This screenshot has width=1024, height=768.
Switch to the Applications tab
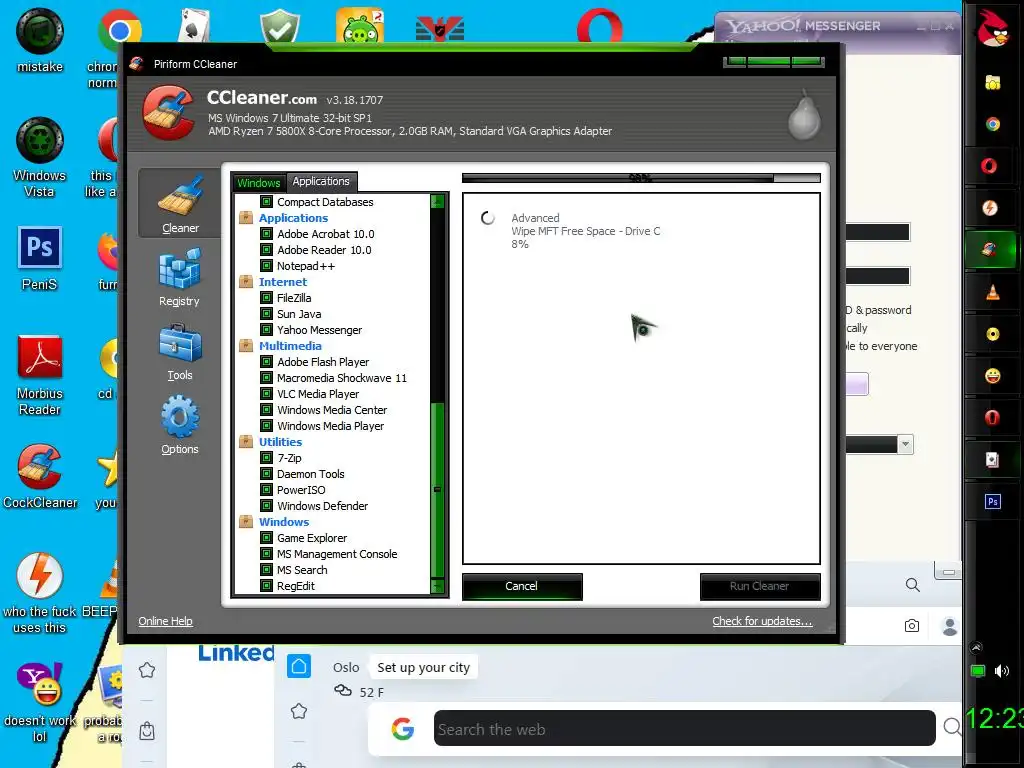coord(321,181)
